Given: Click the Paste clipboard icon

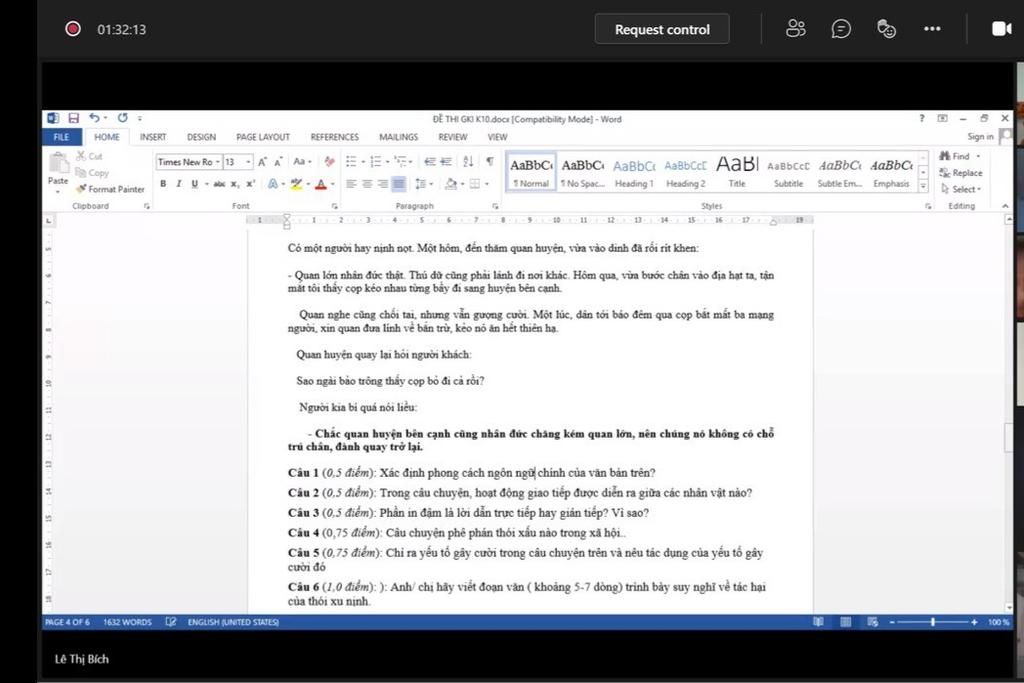Looking at the screenshot, I should 58,163.
